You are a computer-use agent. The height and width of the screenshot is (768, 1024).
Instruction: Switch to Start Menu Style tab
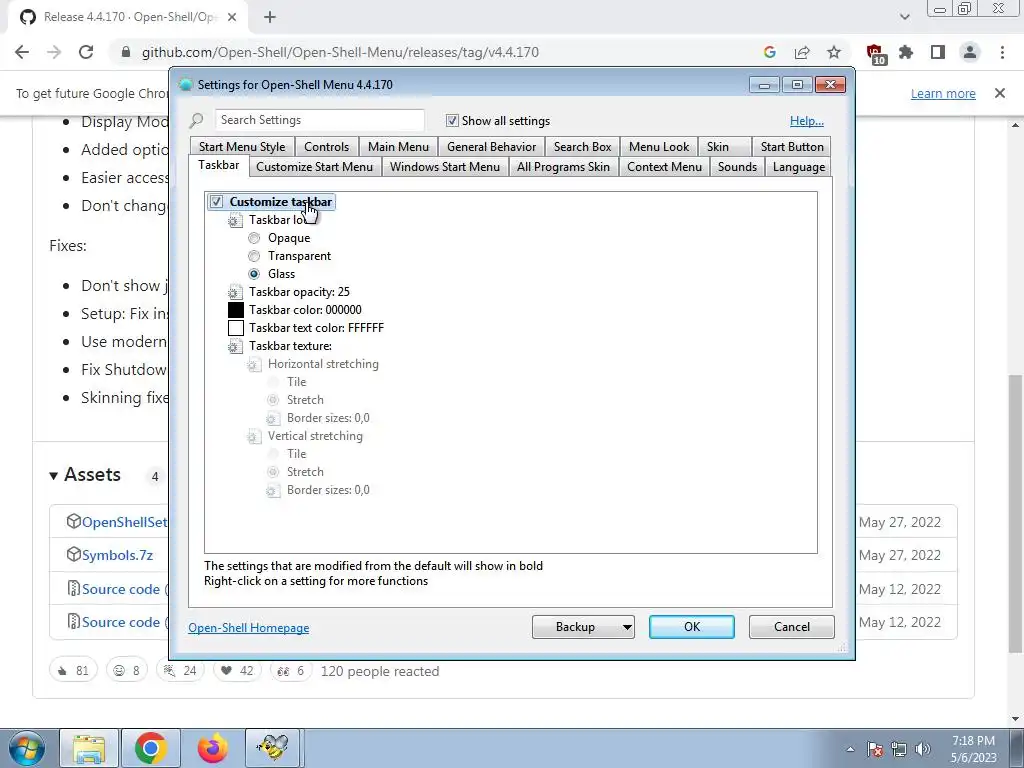(242, 147)
